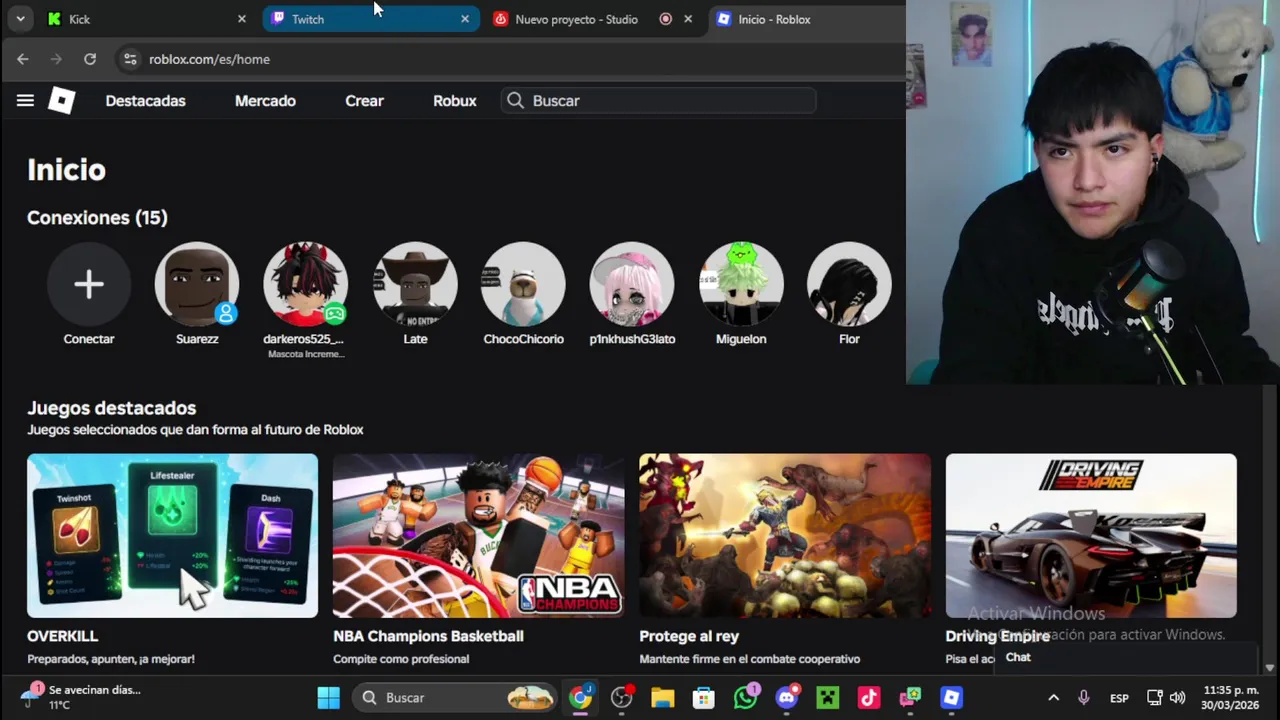The height and width of the screenshot is (720, 1280).
Task: Open the Robux page
Action: tap(454, 101)
